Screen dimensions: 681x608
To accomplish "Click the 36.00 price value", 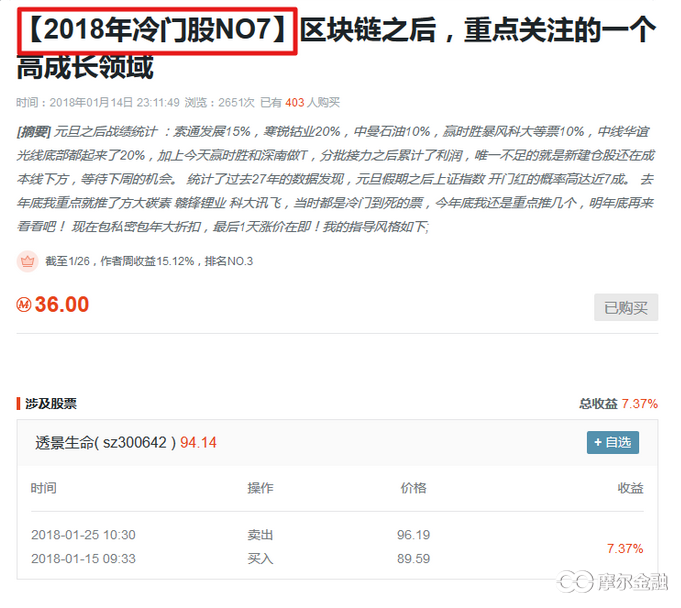I will (62, 304).
